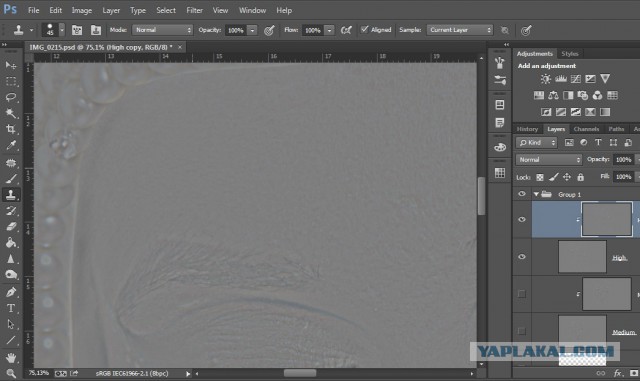Select the Magic Wand tool
This screenshot has height=381, width=640.
(11, 113)
